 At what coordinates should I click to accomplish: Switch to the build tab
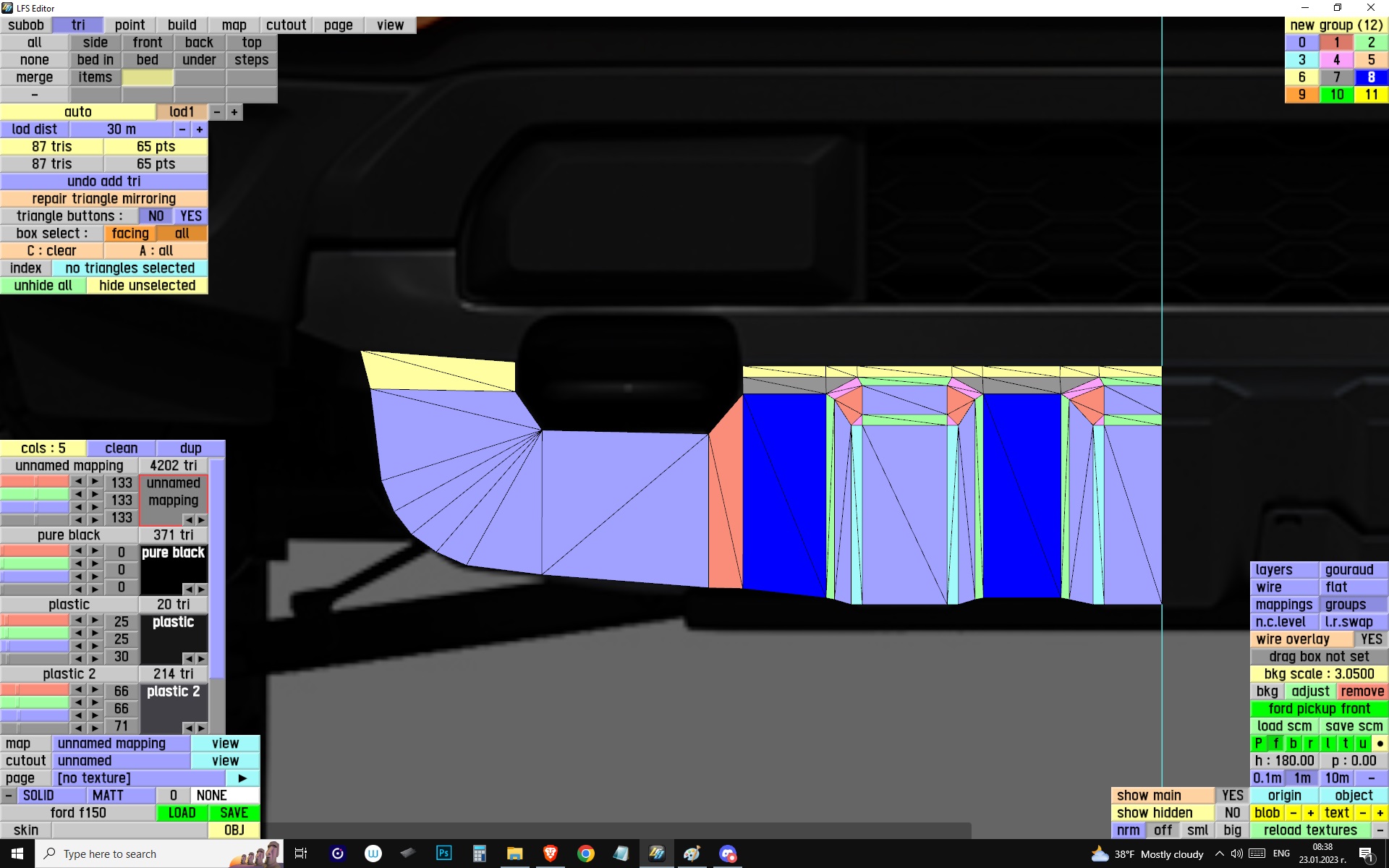click(x=182, y=25)
